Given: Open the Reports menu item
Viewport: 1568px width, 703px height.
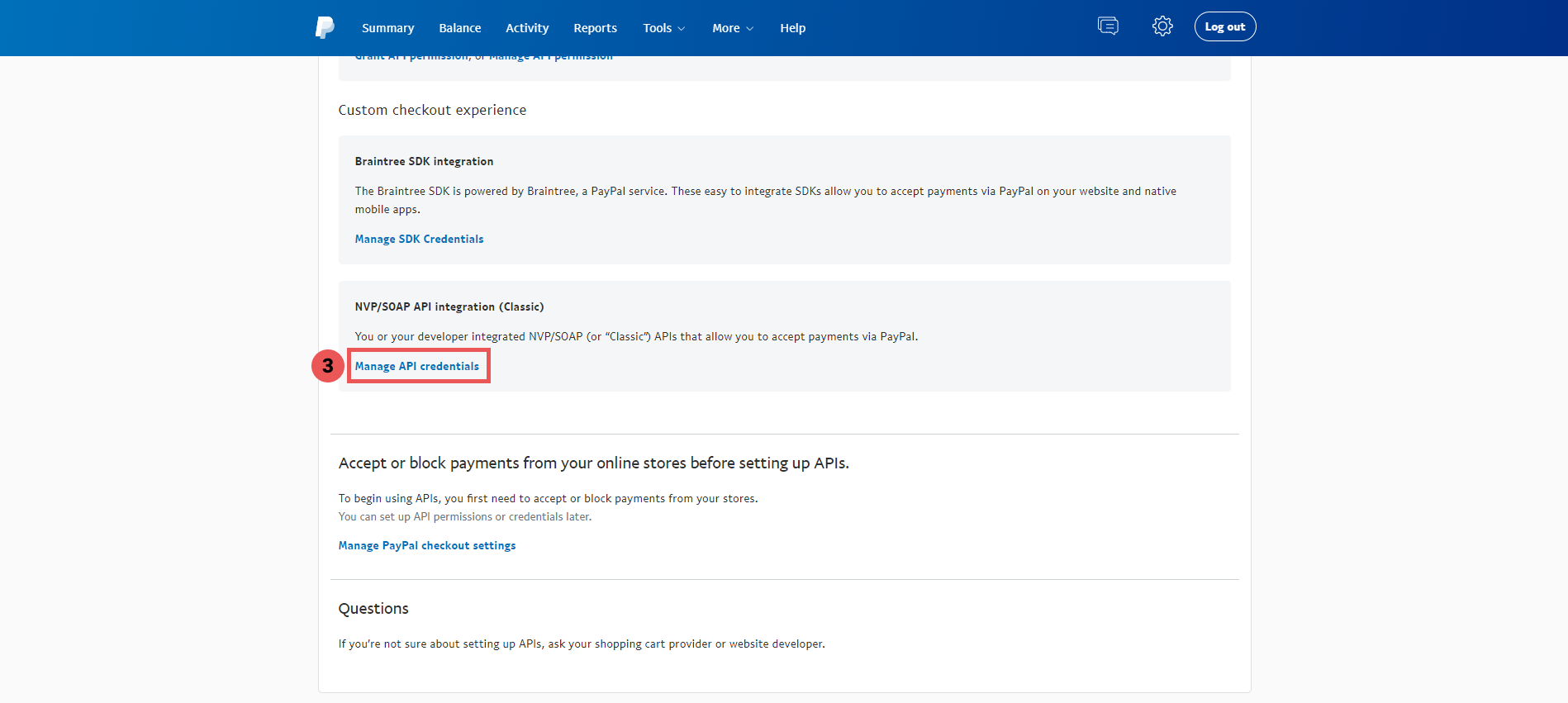Looking at the screenshot, I should click(x=595, y=28).
